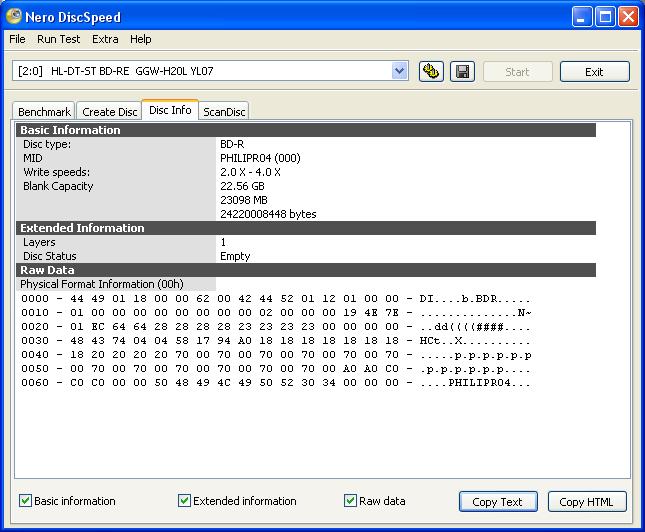Click the raw data row starting 0050
The height and width of the screenshot is (532, 645).
(x=276, y=369)
